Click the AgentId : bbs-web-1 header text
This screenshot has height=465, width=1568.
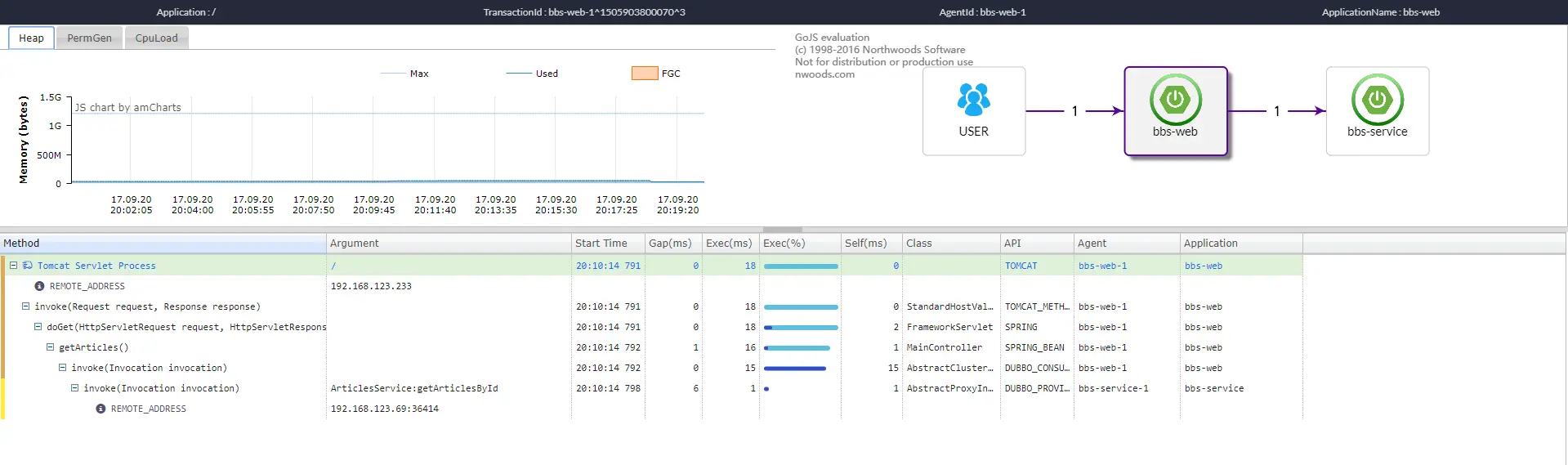[982, 12]
